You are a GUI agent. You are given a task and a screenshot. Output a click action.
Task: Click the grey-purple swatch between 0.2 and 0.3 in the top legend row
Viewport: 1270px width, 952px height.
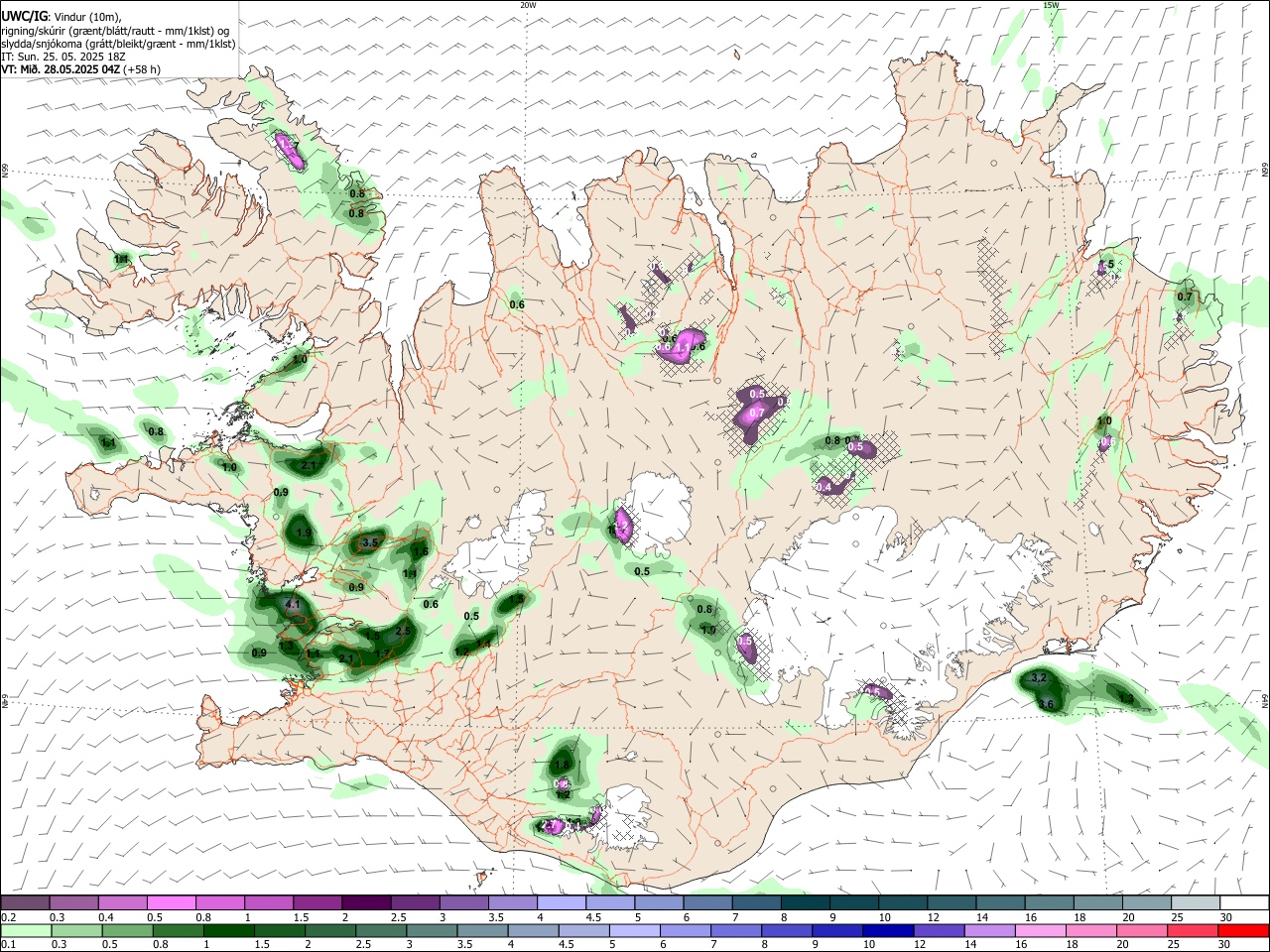[25, 902]
